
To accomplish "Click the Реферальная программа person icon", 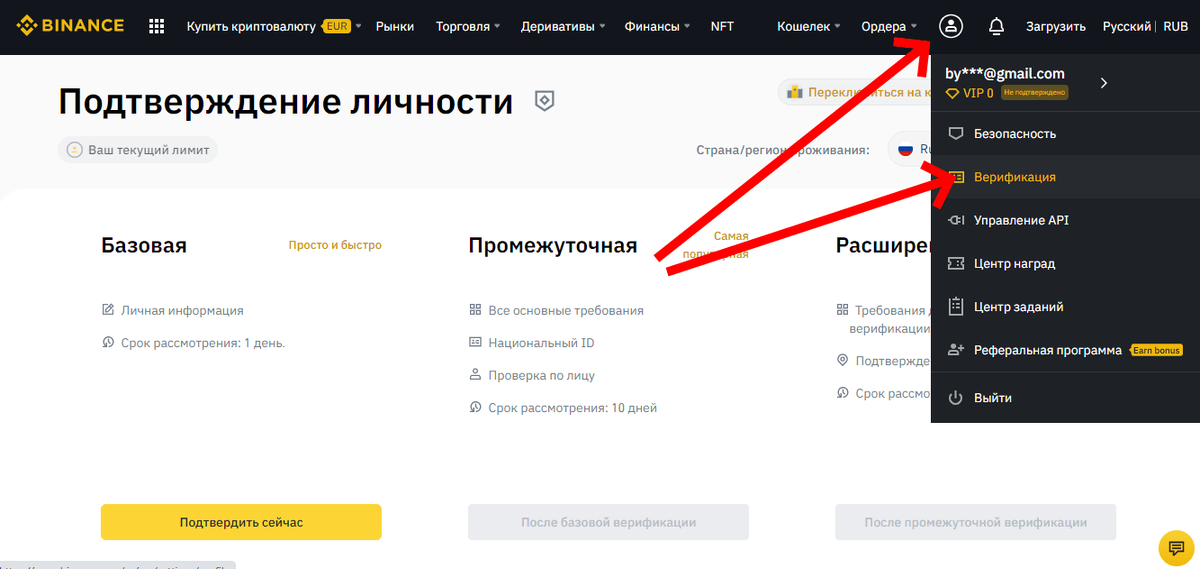I will pyautogui.click(x=955, y=350).
